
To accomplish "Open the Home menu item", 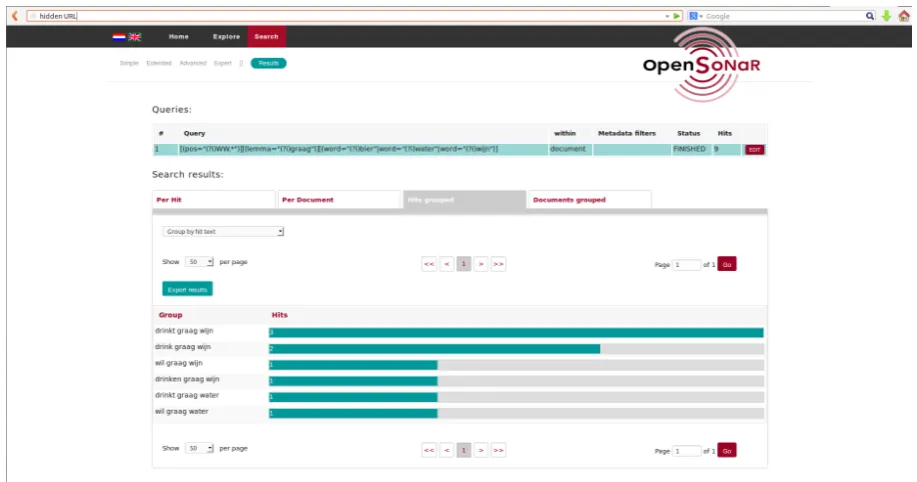I will [178, 37].
